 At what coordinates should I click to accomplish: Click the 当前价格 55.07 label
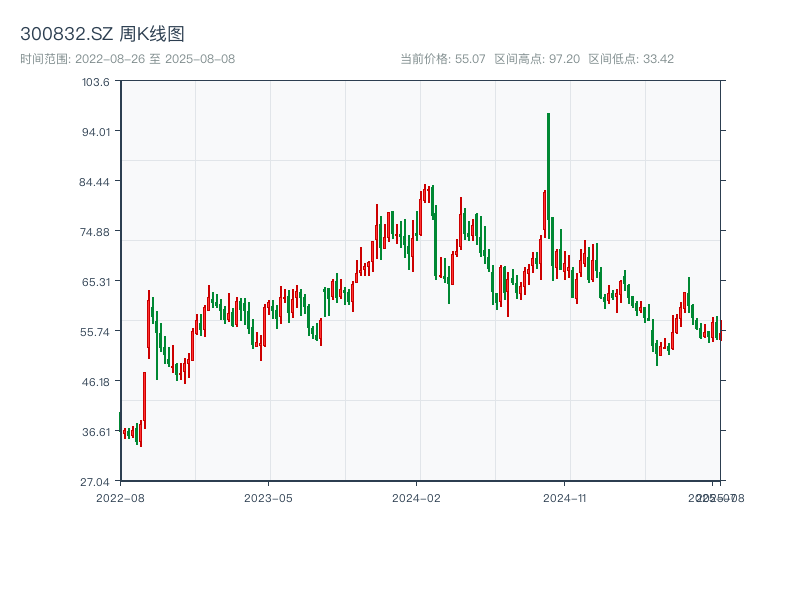coord(442,59)
